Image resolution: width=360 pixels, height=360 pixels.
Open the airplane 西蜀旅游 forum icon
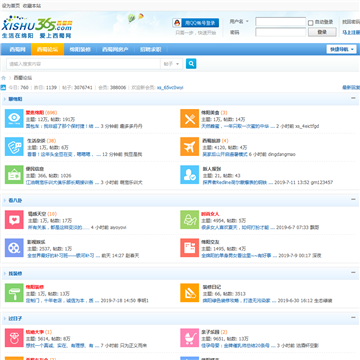pyautogui.click(x=190, y=146)
